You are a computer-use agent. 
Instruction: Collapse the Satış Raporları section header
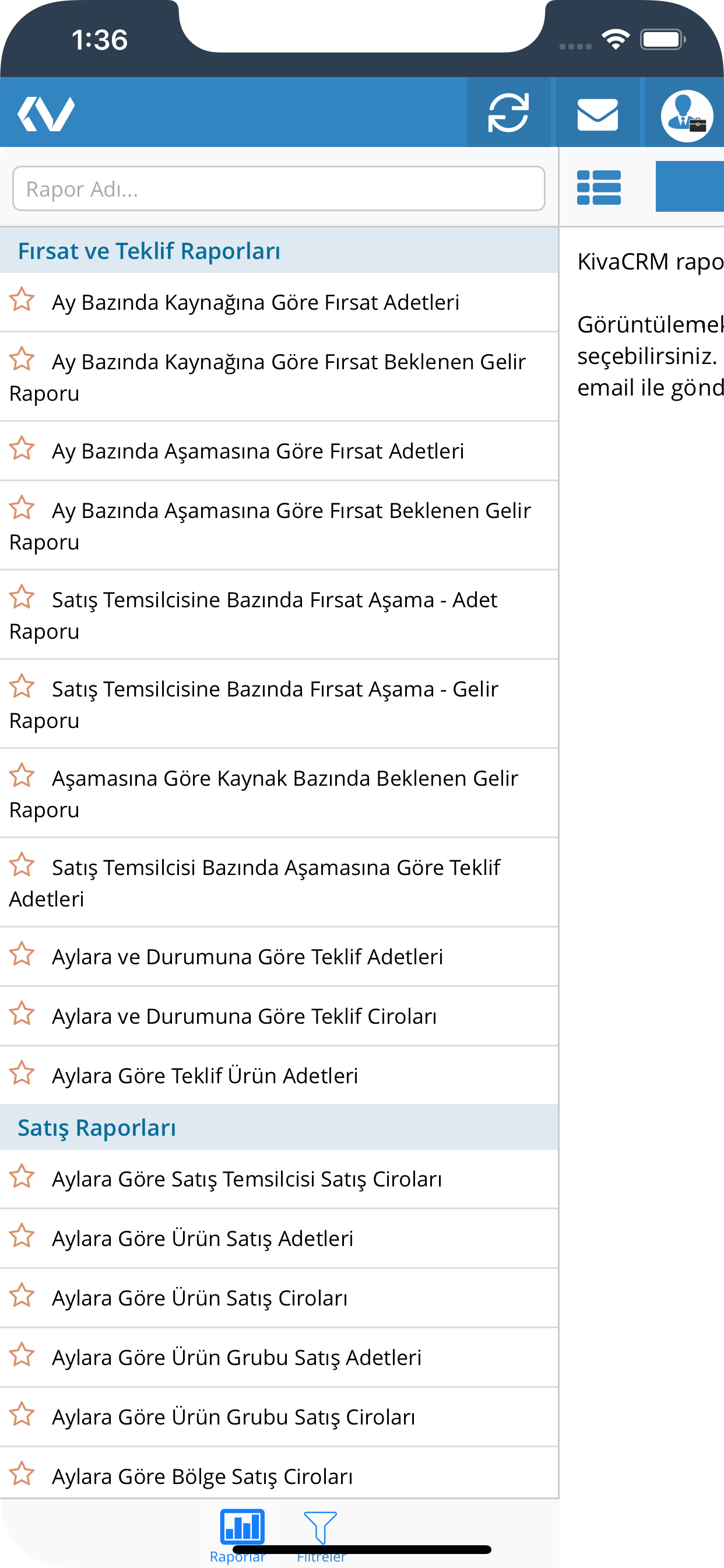(279, 1128)
